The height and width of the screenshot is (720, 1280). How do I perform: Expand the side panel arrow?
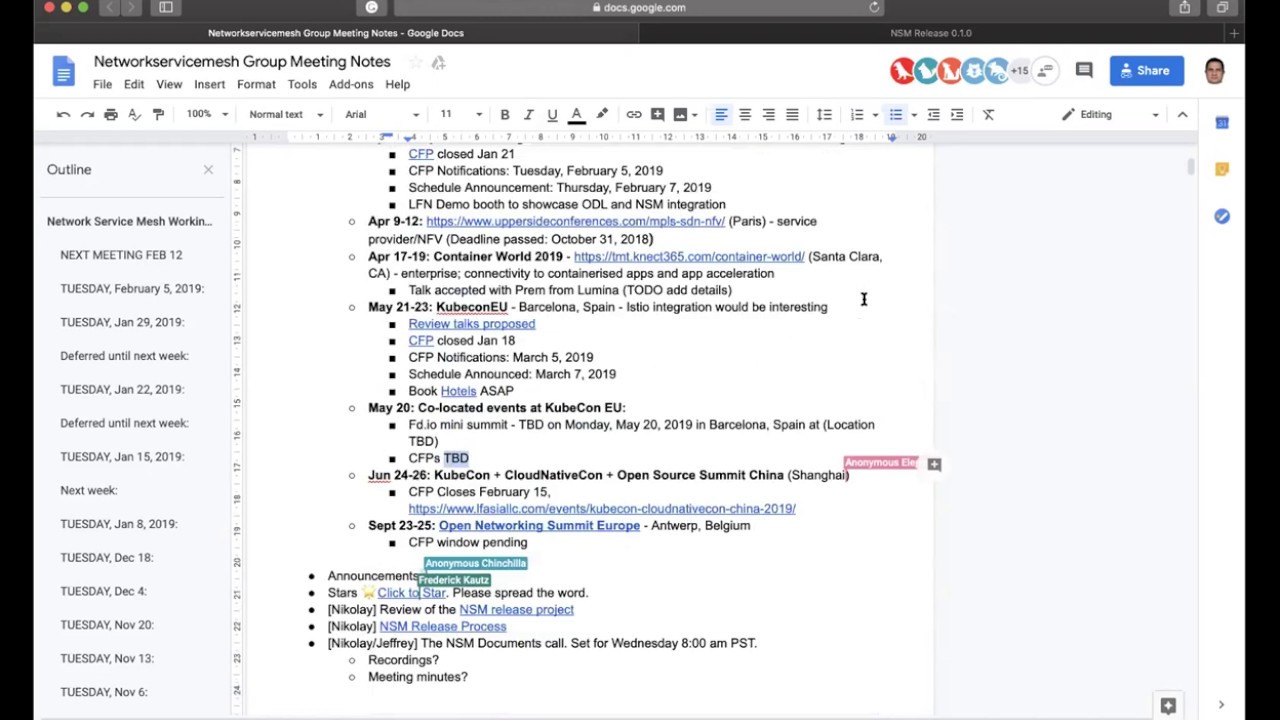click(1221, 705)
